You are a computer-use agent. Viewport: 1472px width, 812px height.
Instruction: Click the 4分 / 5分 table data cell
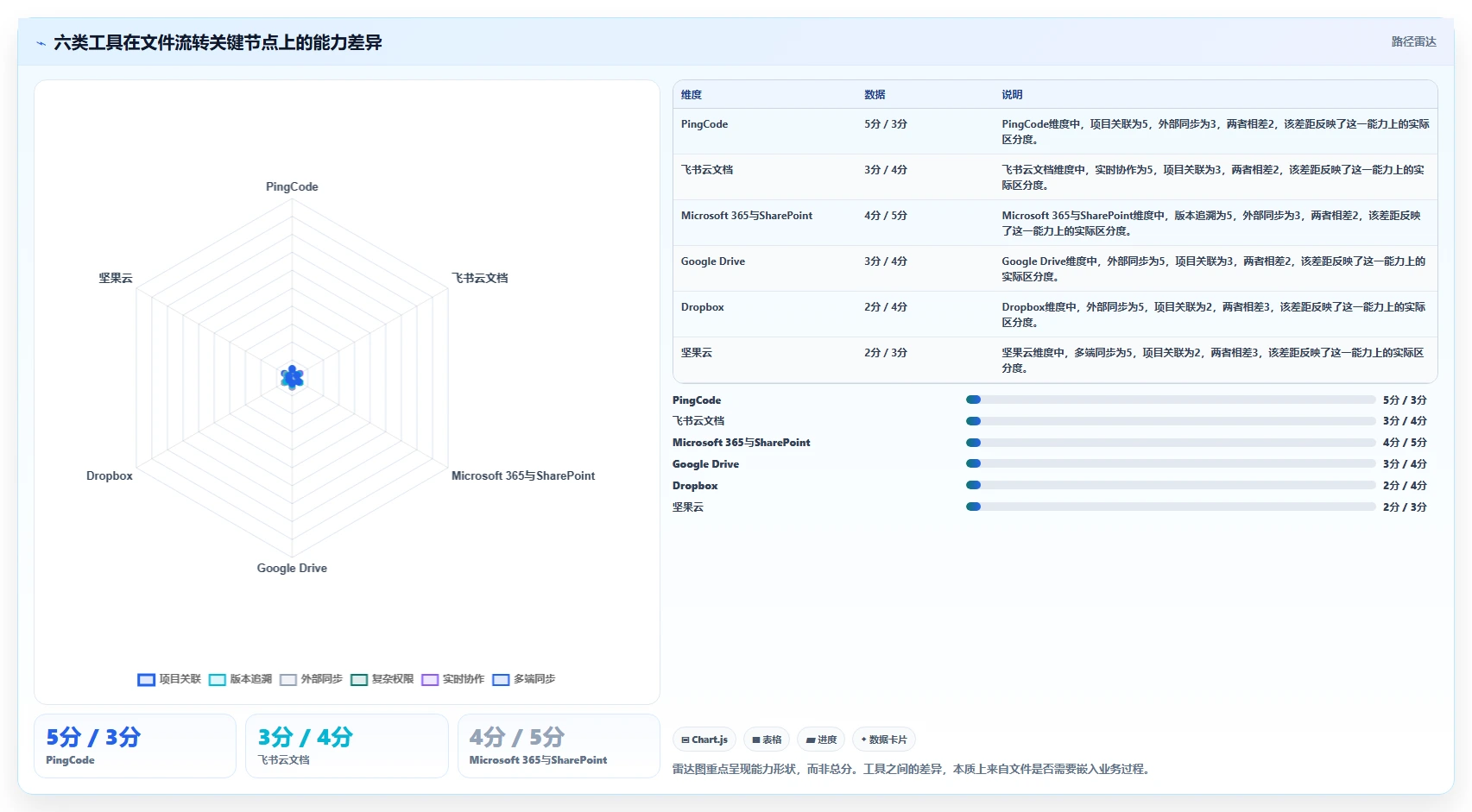tap(886, 216)
